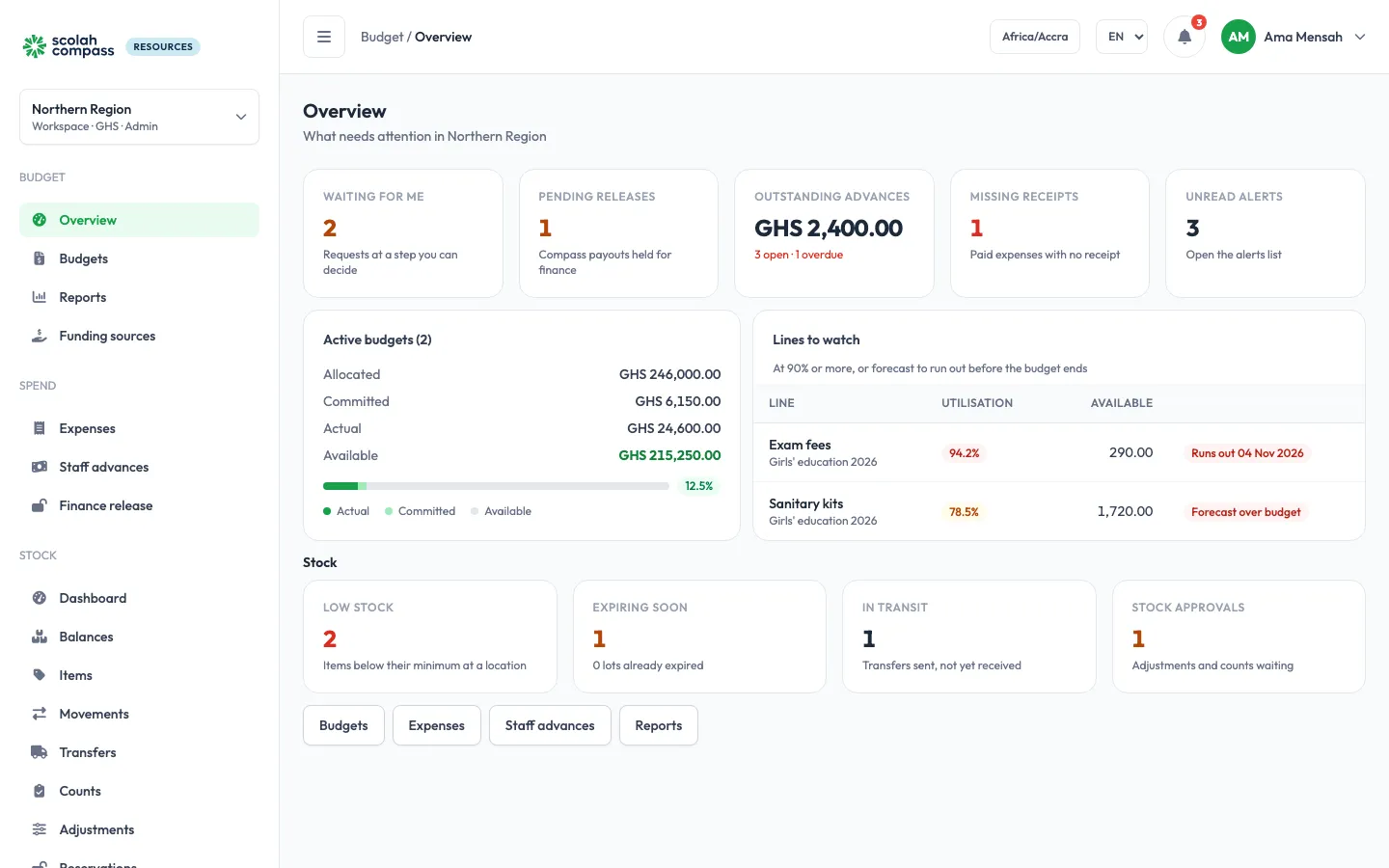Open the Outstanding Advances card
1389x868 pixels.
click(x=834, y=233)
